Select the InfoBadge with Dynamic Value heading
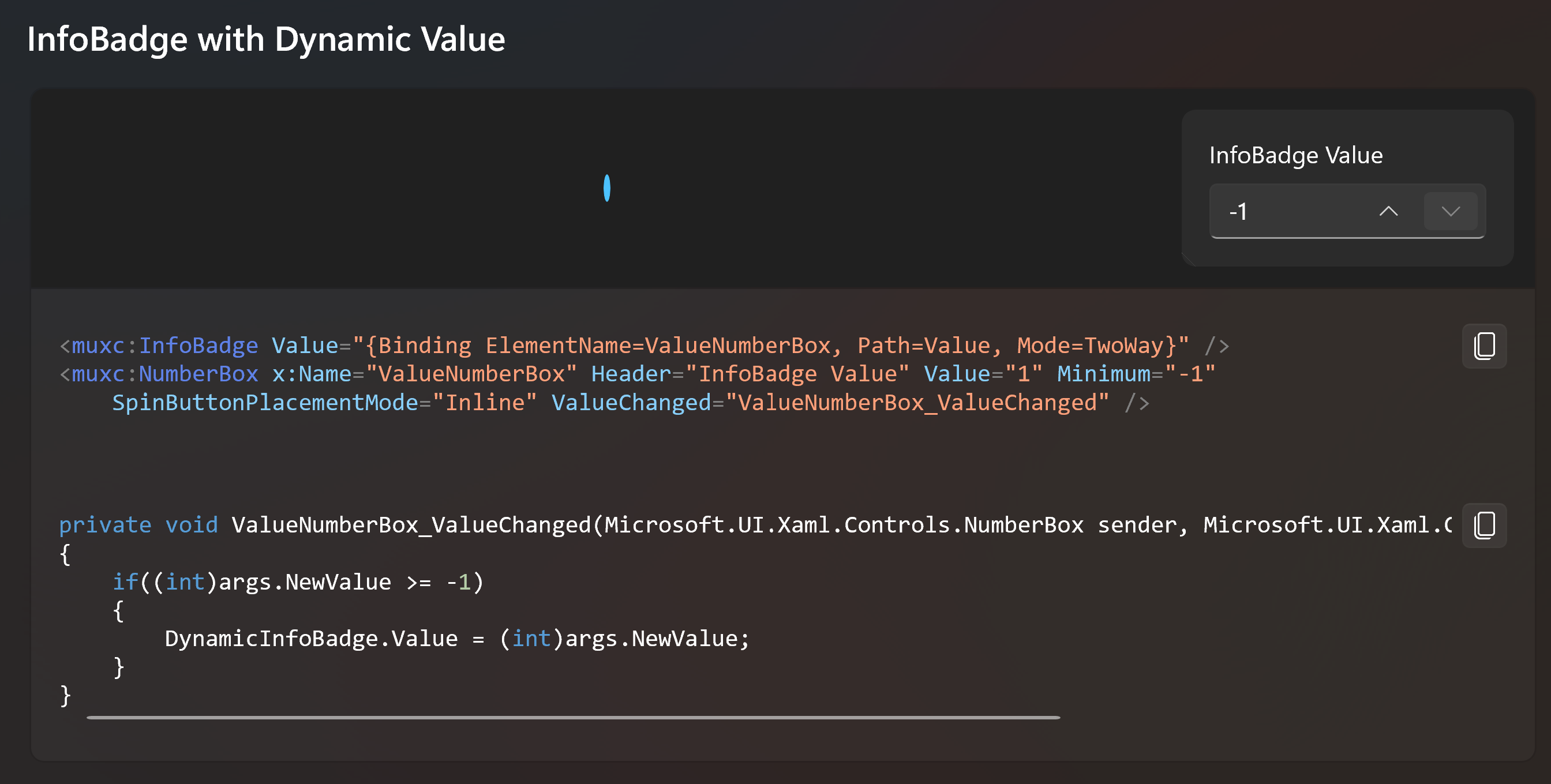Image resolution: width=1551 pixels, height=784 pixels. 266,39
